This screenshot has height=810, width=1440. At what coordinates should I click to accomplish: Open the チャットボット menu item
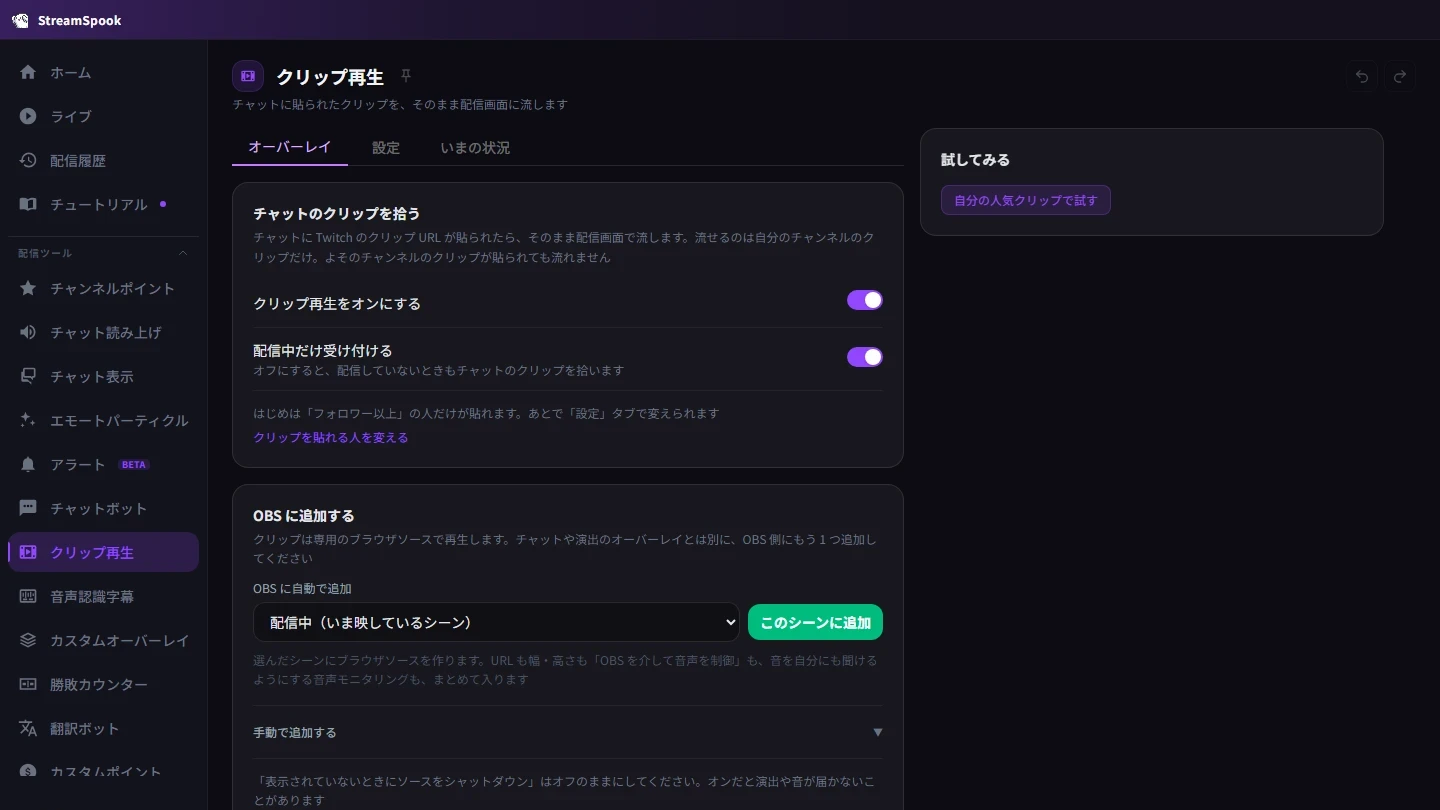[104, 508]
